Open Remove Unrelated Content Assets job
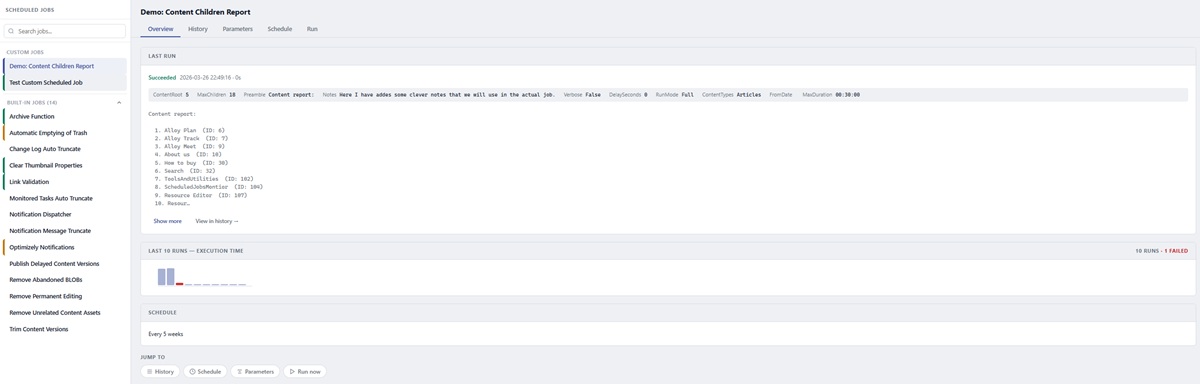 pyautogui.click(x=65, y=313)
